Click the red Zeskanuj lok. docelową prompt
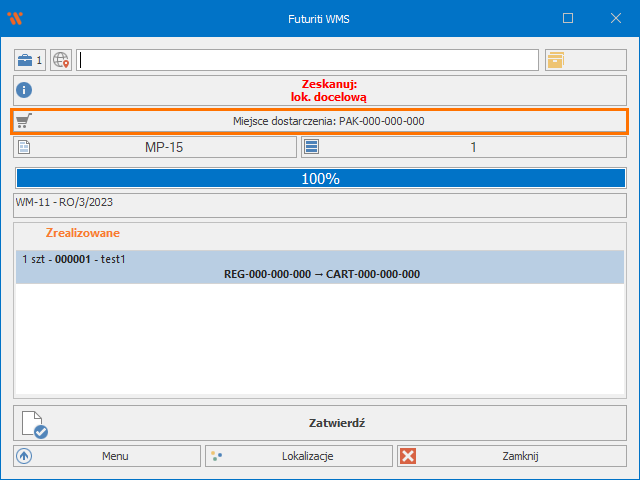 point(329,91)
